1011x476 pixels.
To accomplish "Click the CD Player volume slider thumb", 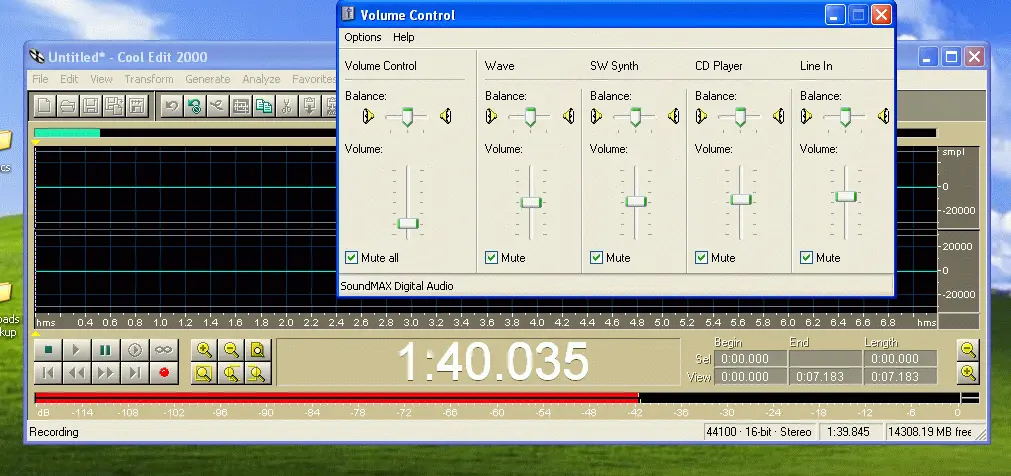I will 741,199.
